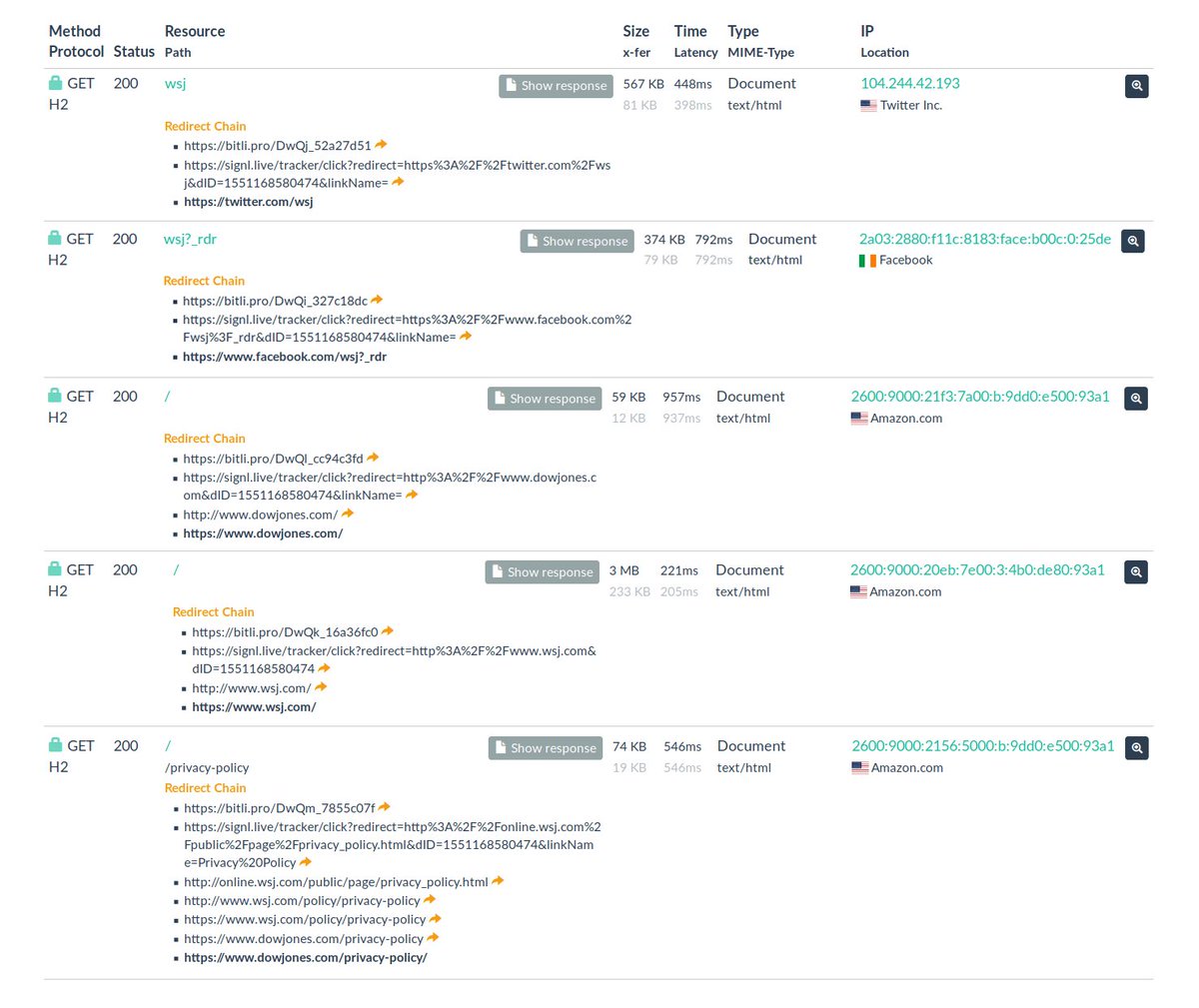
Task: Click the Resource column header
Action: [x=195, y=31]
